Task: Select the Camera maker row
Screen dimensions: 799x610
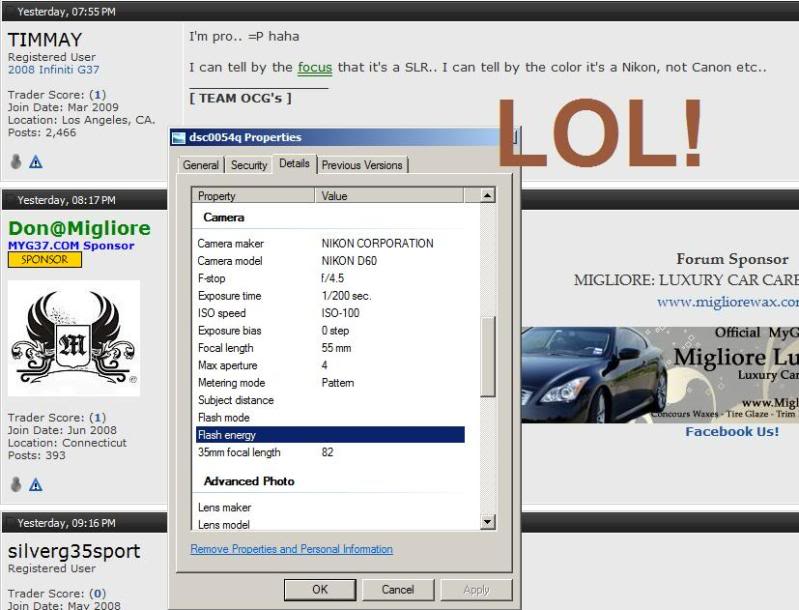Action: point(330,244)
